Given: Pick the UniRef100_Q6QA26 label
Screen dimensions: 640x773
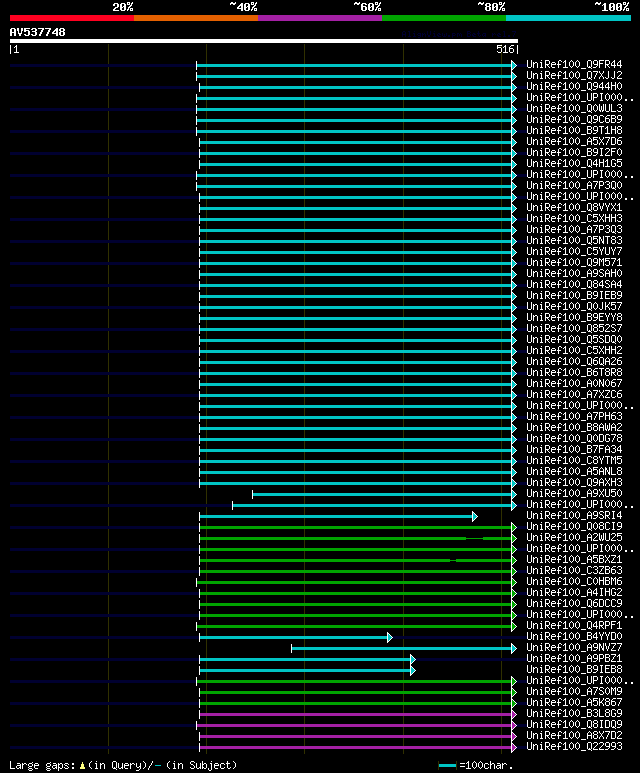Looking at the screenshot, I should pyautogui.click(x=574, y=361).
